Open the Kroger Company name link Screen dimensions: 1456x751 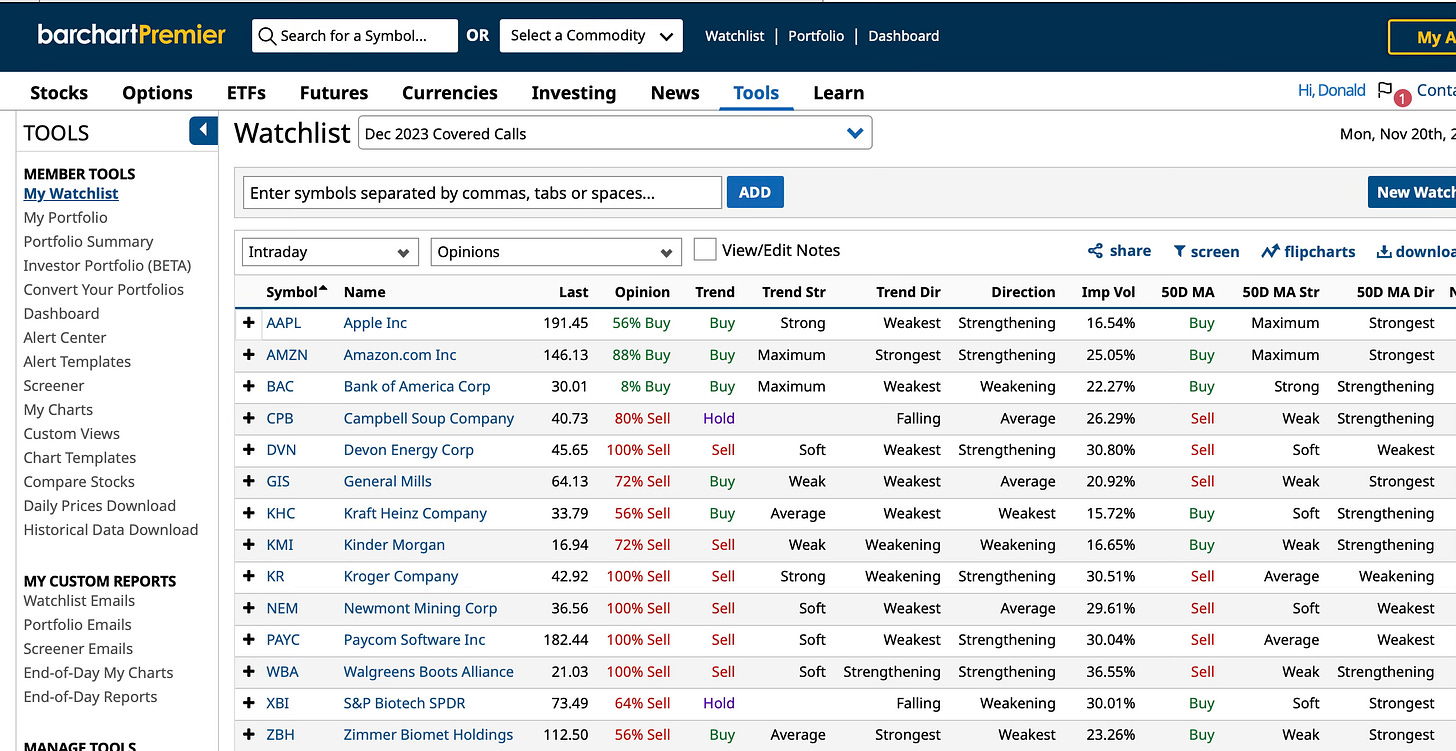tap(401, 576)
